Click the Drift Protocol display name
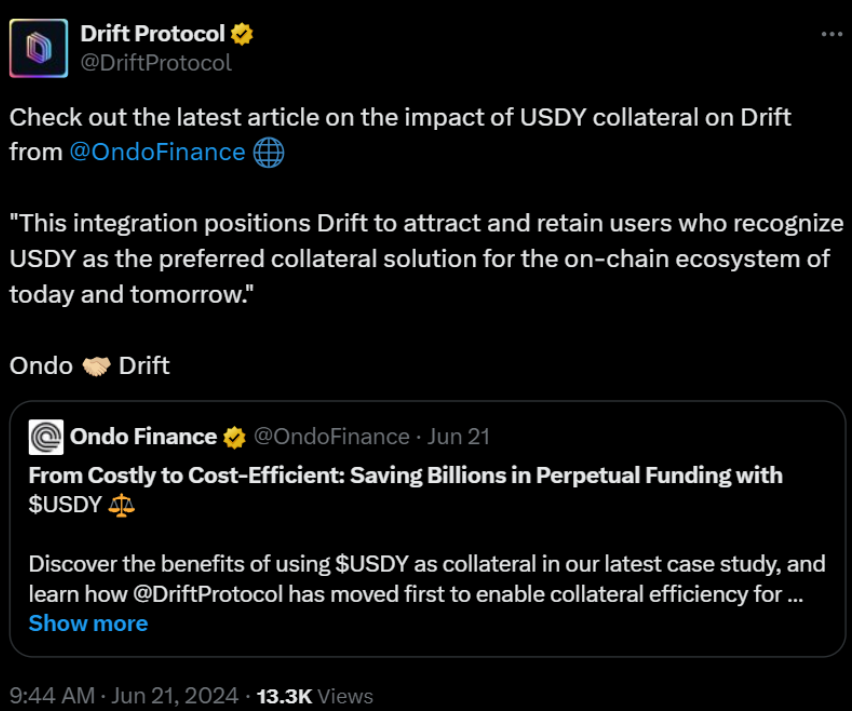The width and height of the screenshot is (852, 711). pos(153,34)
